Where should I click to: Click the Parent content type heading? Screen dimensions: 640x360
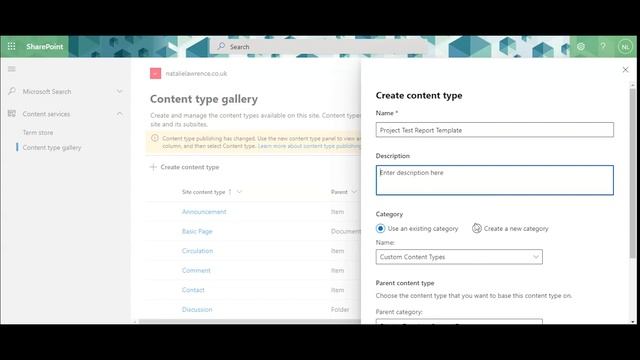(x=405, y=283)
